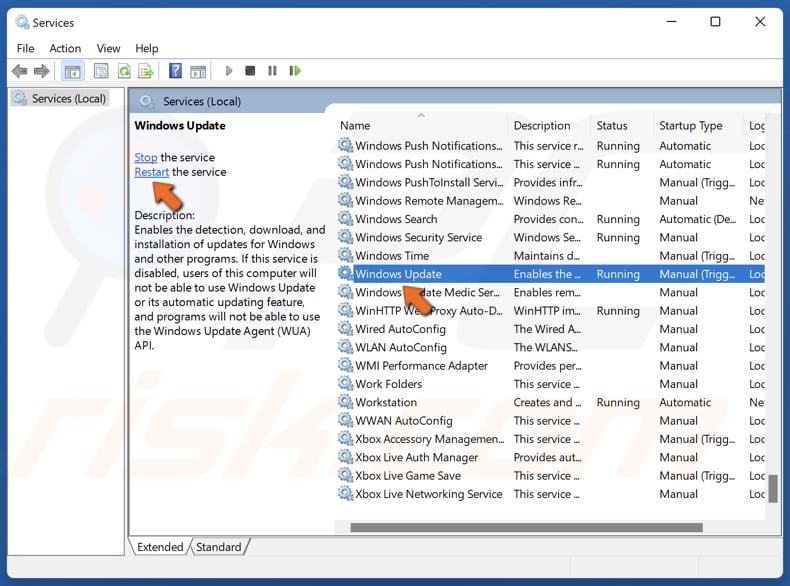The image size is (790, 586).
Task: Click the Forward arrow toolbar icon
Action: (42, 71)
